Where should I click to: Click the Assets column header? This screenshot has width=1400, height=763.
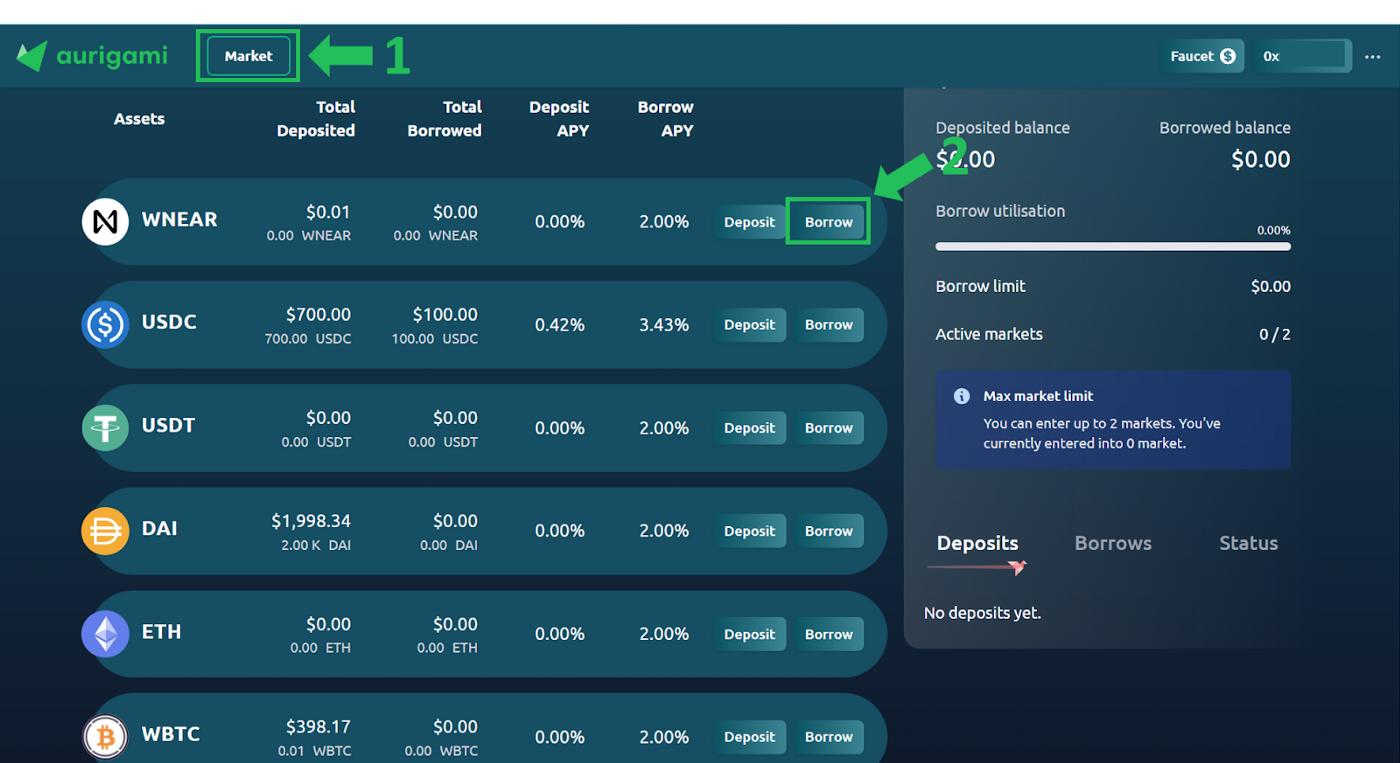pos(139,119)
